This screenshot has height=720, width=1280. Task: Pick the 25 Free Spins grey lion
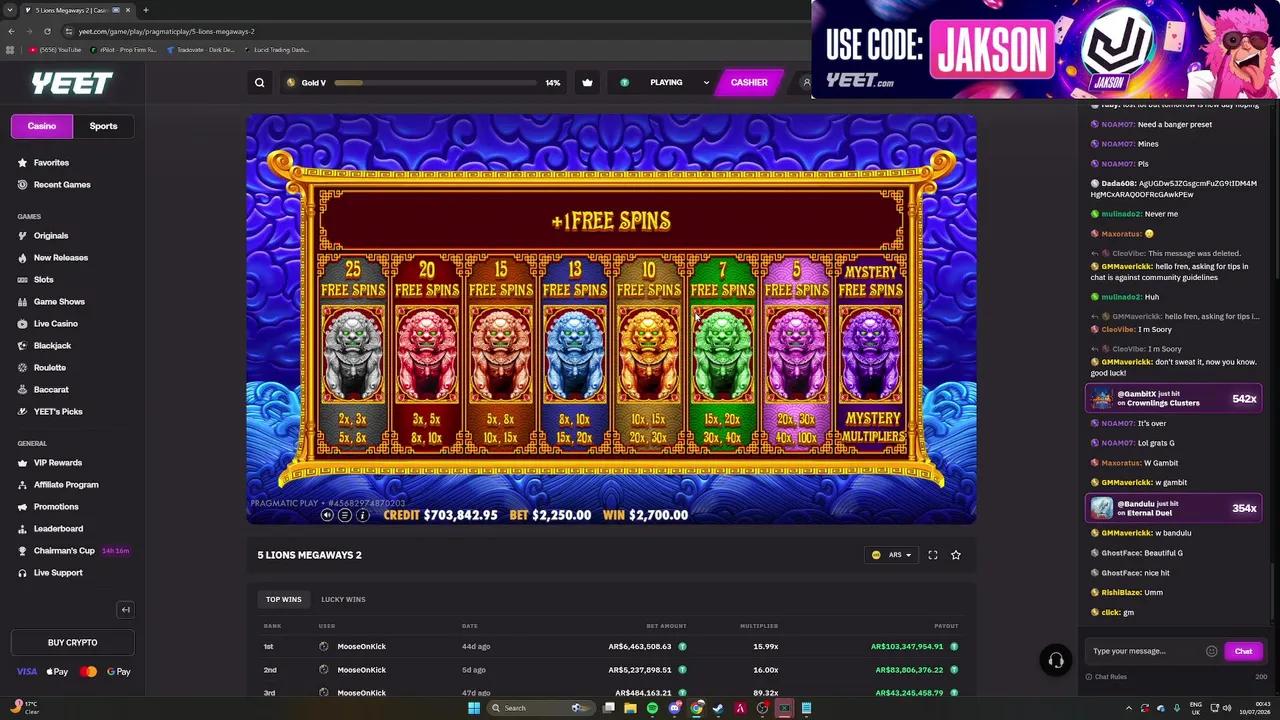pyautogui.click(x=353, y=355)
